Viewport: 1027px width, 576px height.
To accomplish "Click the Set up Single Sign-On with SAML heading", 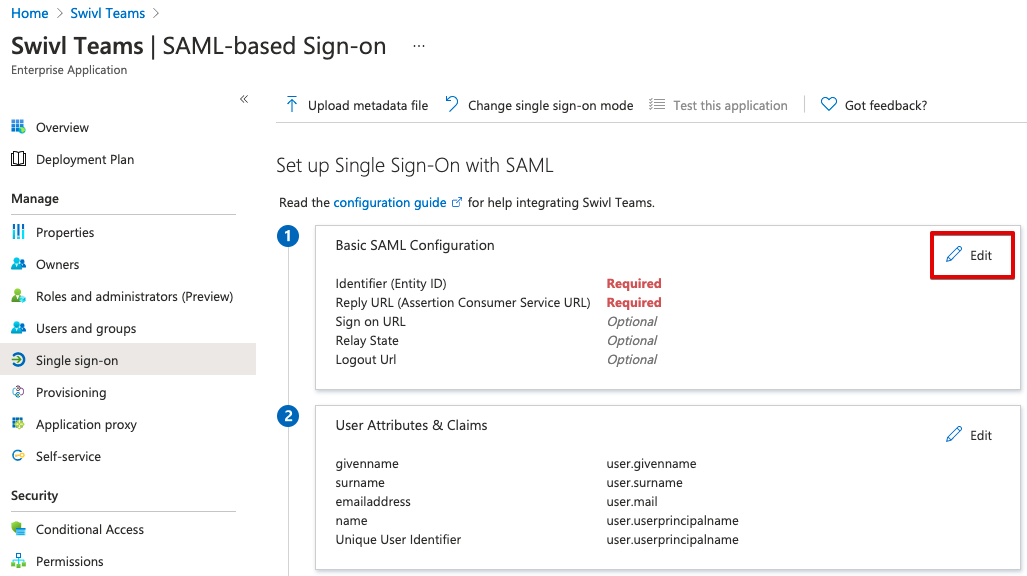I will click(415, 165).
